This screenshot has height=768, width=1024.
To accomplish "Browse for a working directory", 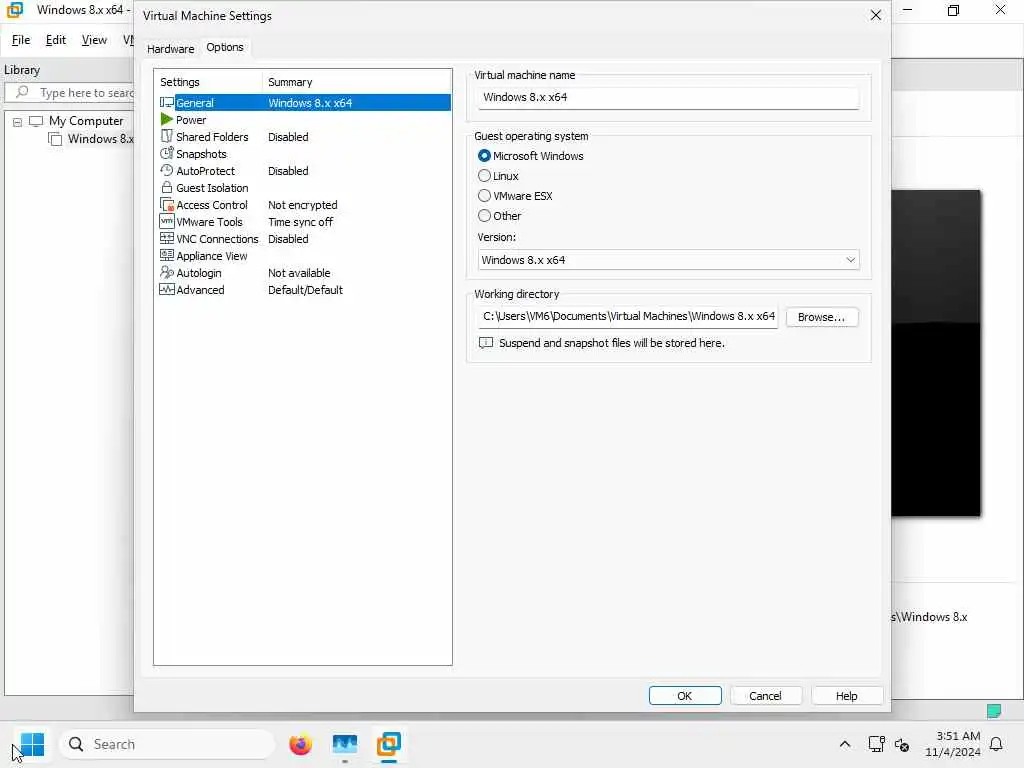I will (x=822, y=317).
